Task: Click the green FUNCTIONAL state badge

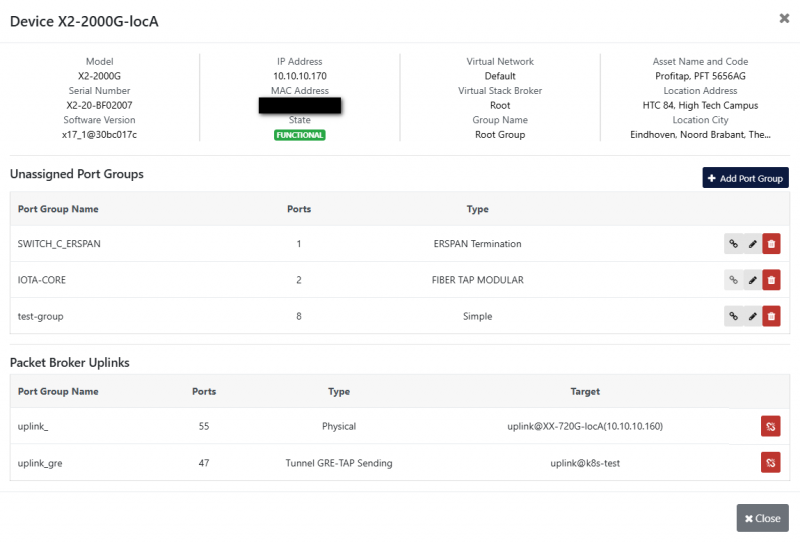Action: (300, 135)
